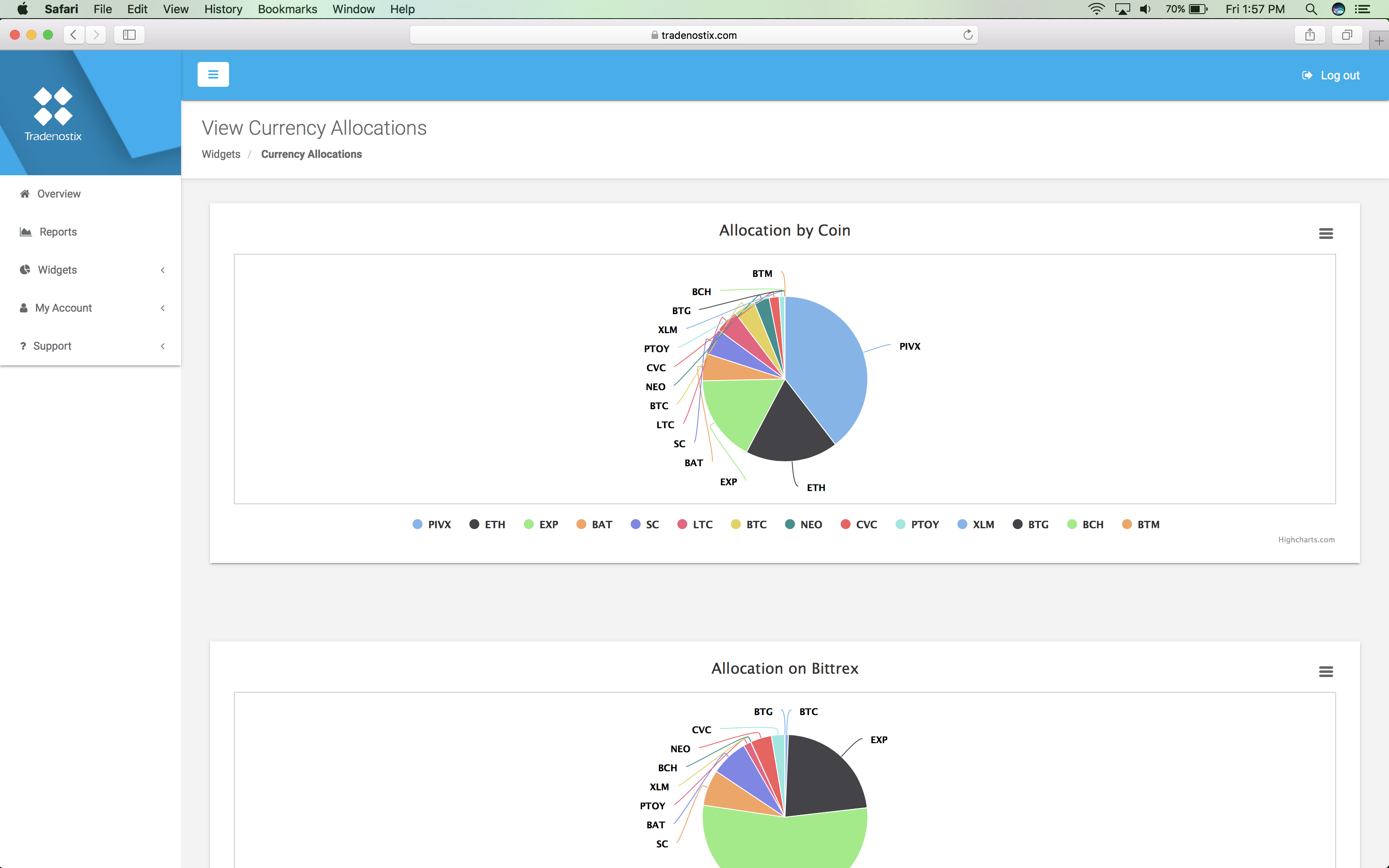1389x868 pixels.
Task: Click the Tradenostix logo
Action: (53, 114)
